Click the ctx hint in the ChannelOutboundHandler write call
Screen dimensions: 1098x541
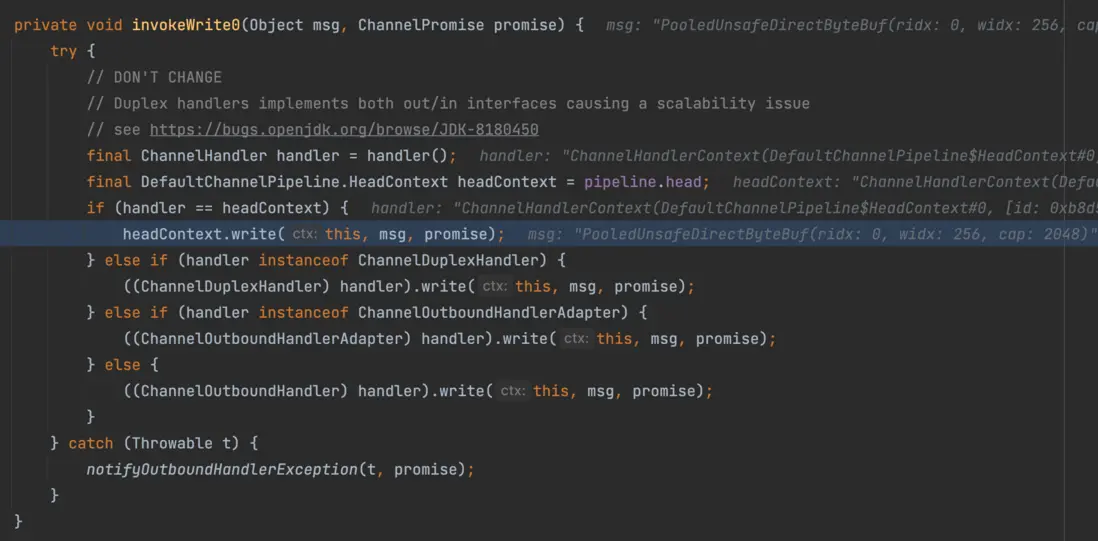tap(512, 391)
